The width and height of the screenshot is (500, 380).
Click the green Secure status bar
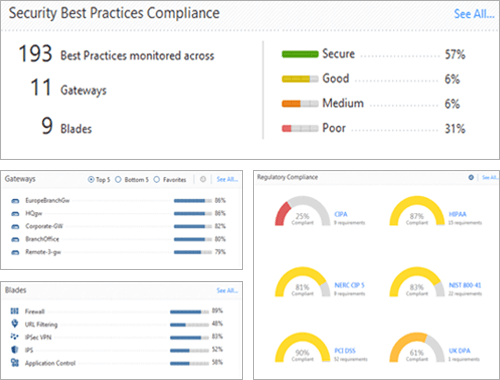pos(300,54)
